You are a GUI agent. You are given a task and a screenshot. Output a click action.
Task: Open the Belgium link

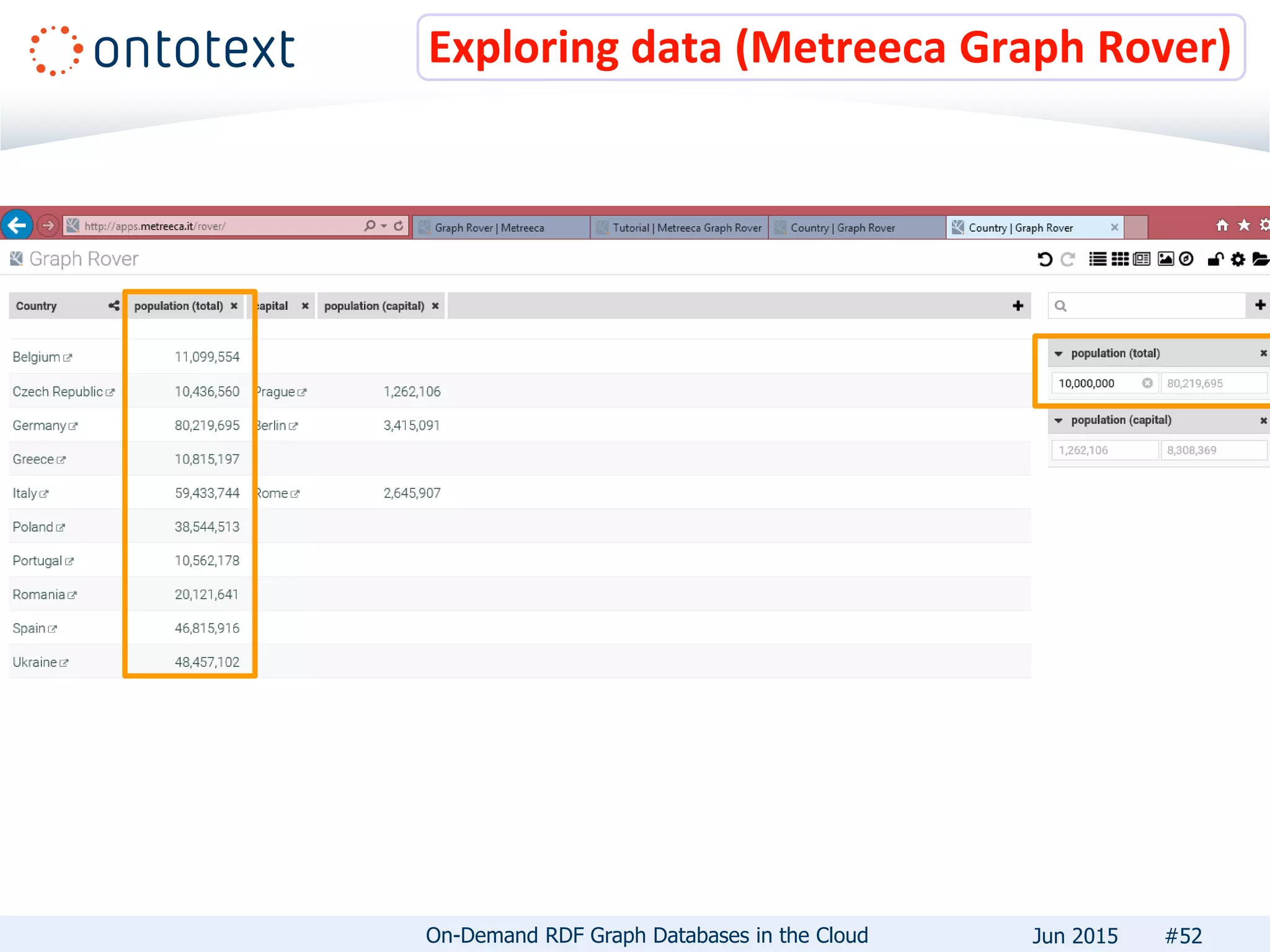pyautogui.click(x=42, y=357)
